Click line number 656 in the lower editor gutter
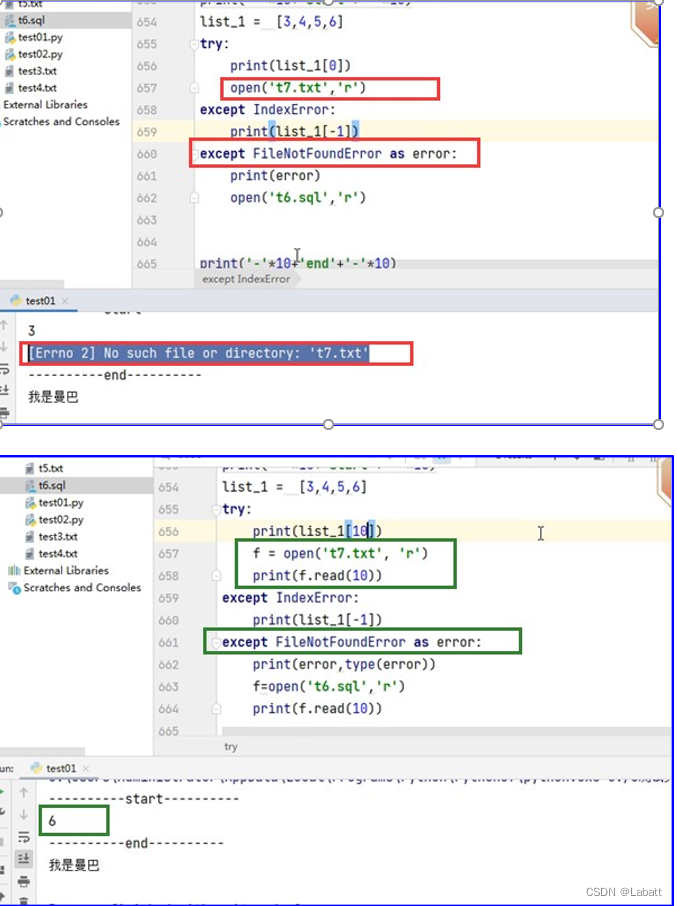677x906 pixels. coord(168,532)
